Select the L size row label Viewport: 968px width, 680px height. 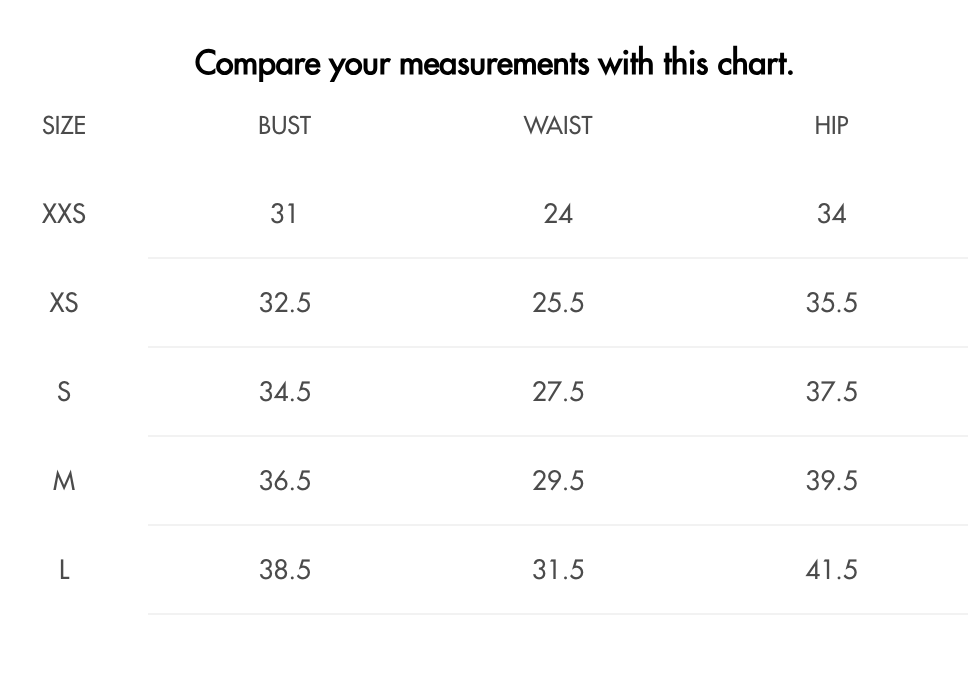tap(64, 569)
